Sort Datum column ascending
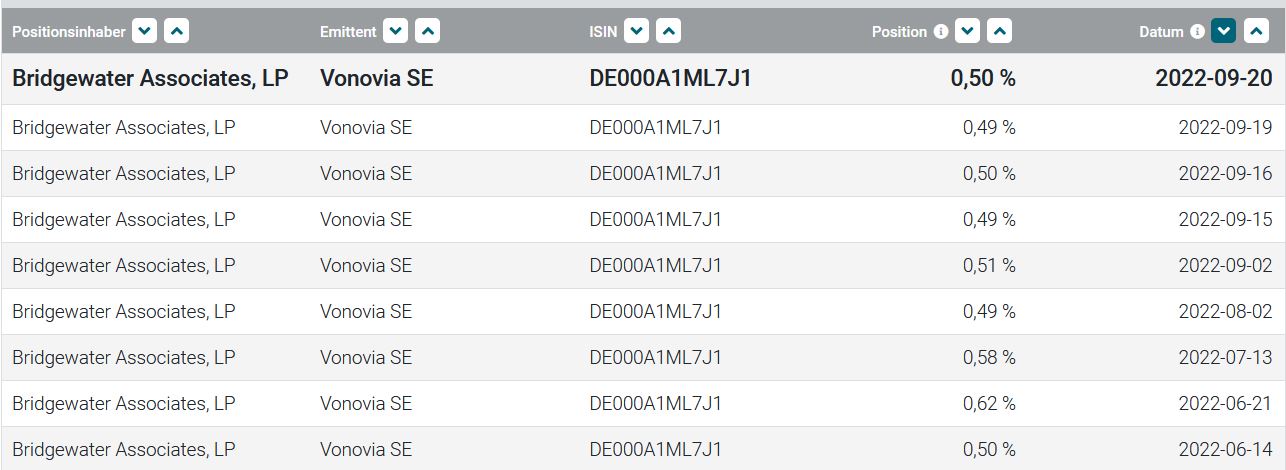Screen dimensions: 1286x470 tap(1254, 32)
